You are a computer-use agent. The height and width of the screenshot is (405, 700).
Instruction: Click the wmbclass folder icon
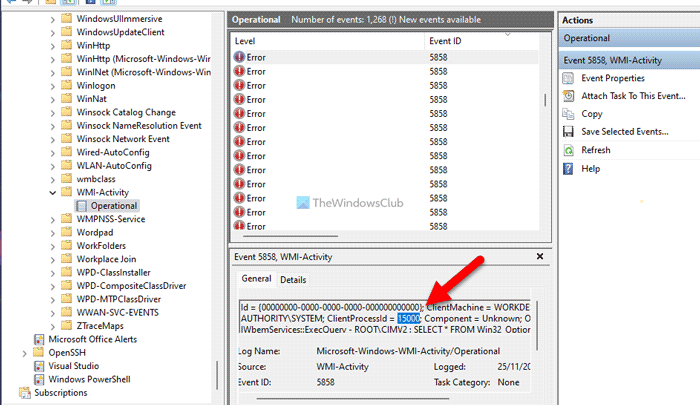[67, 178]
